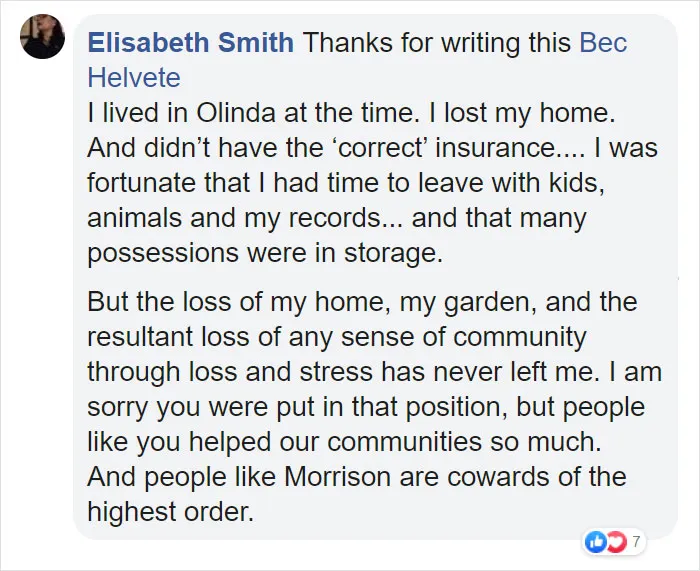Open the Elisabeth Smith profile name link
The width and height of the screenshot is (700, 571).
tap(191, 42)
